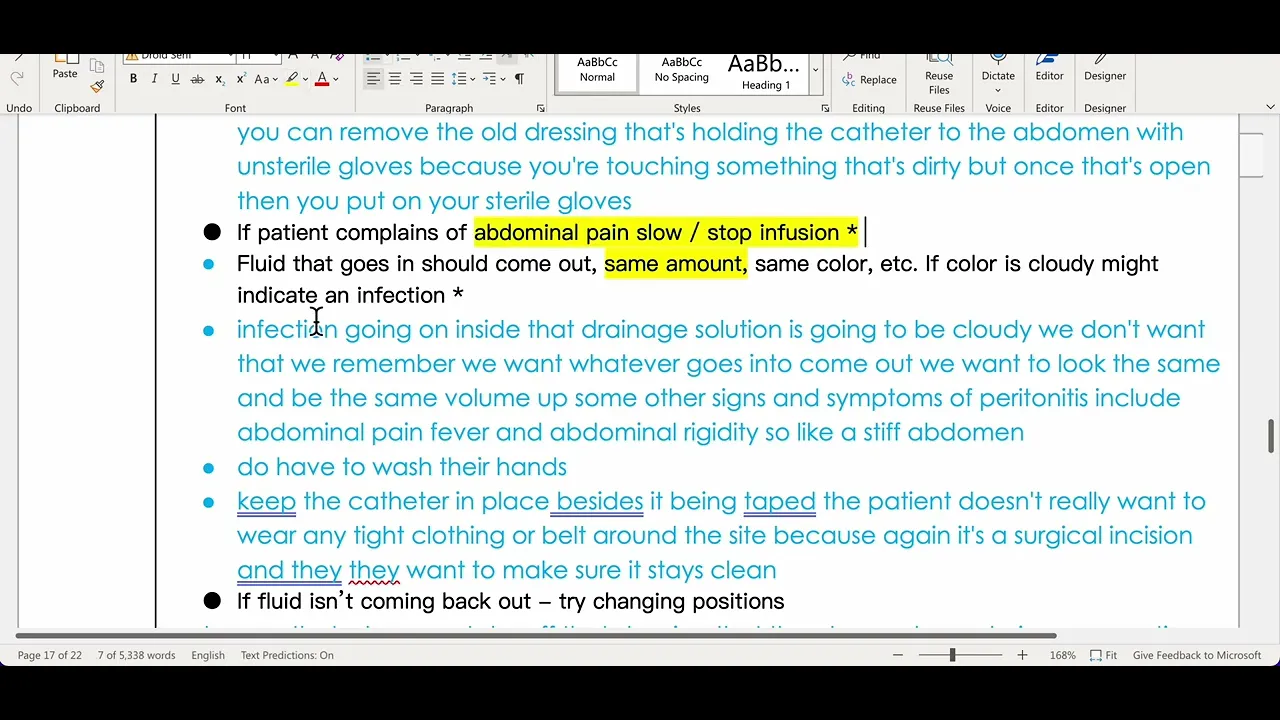Click the underlined word "keep"
The height and width of the screenshot is (720, 1280).
click(266, 501)
